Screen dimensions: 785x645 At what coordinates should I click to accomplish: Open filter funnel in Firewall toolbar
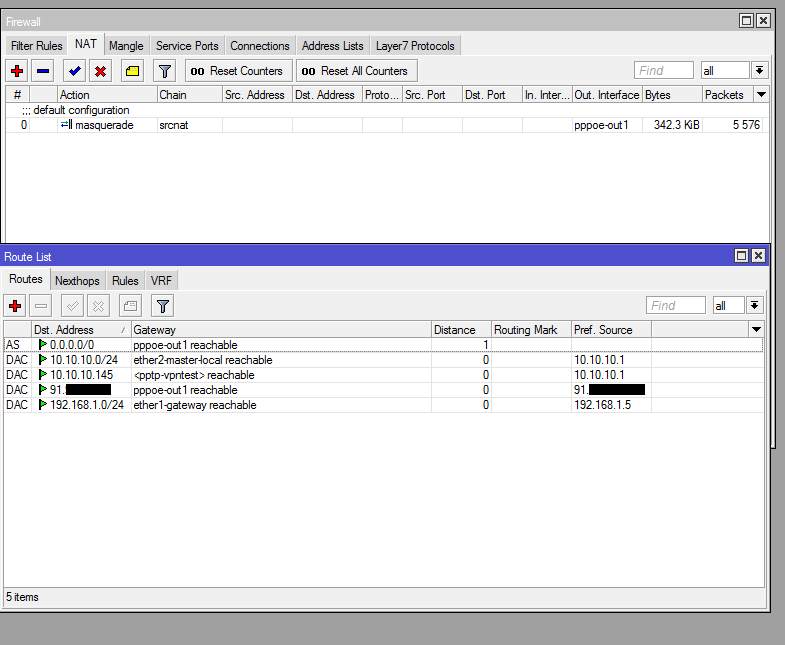coord(165,71)
